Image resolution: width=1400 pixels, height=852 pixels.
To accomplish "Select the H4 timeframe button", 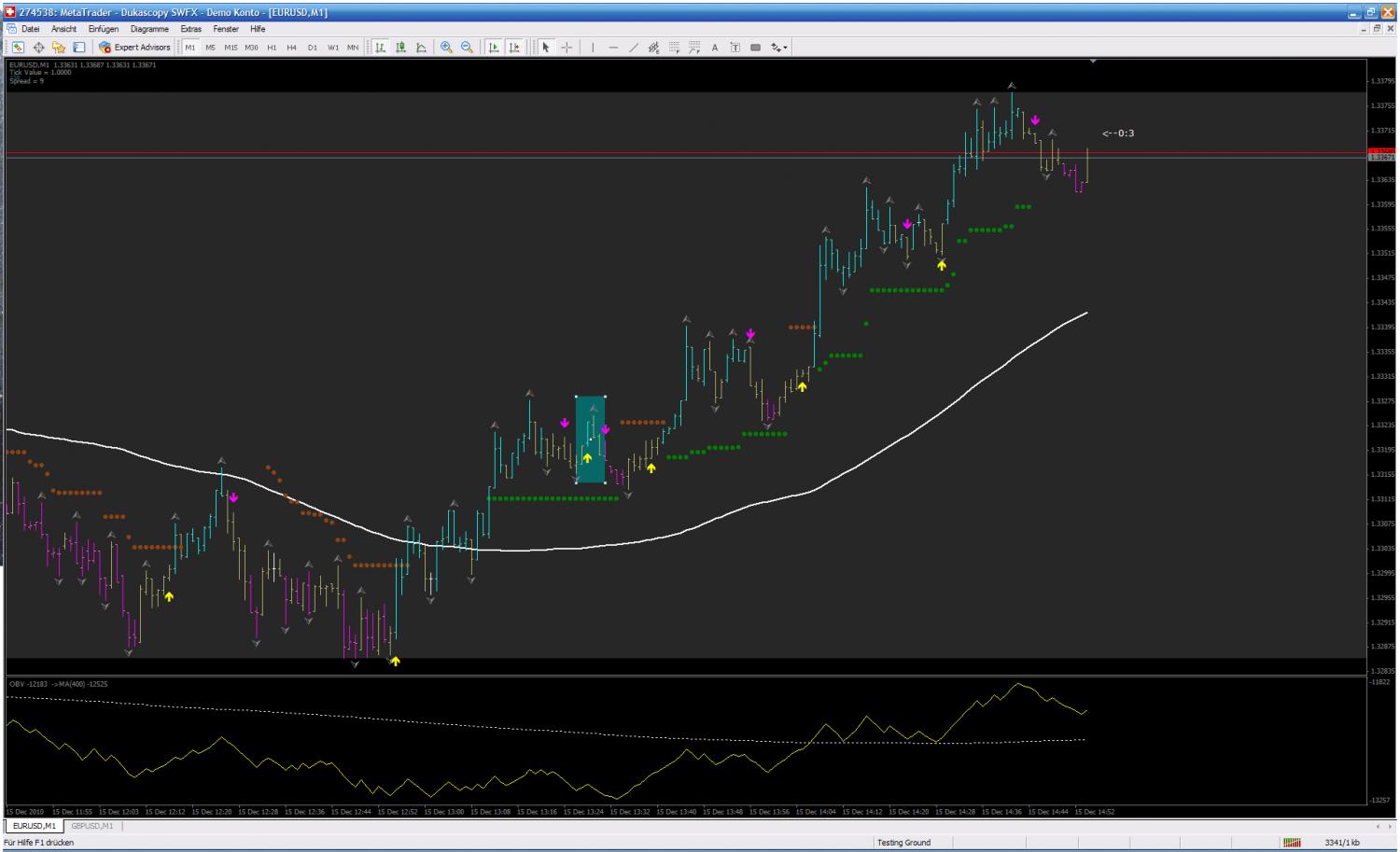I will coord(292,48).
